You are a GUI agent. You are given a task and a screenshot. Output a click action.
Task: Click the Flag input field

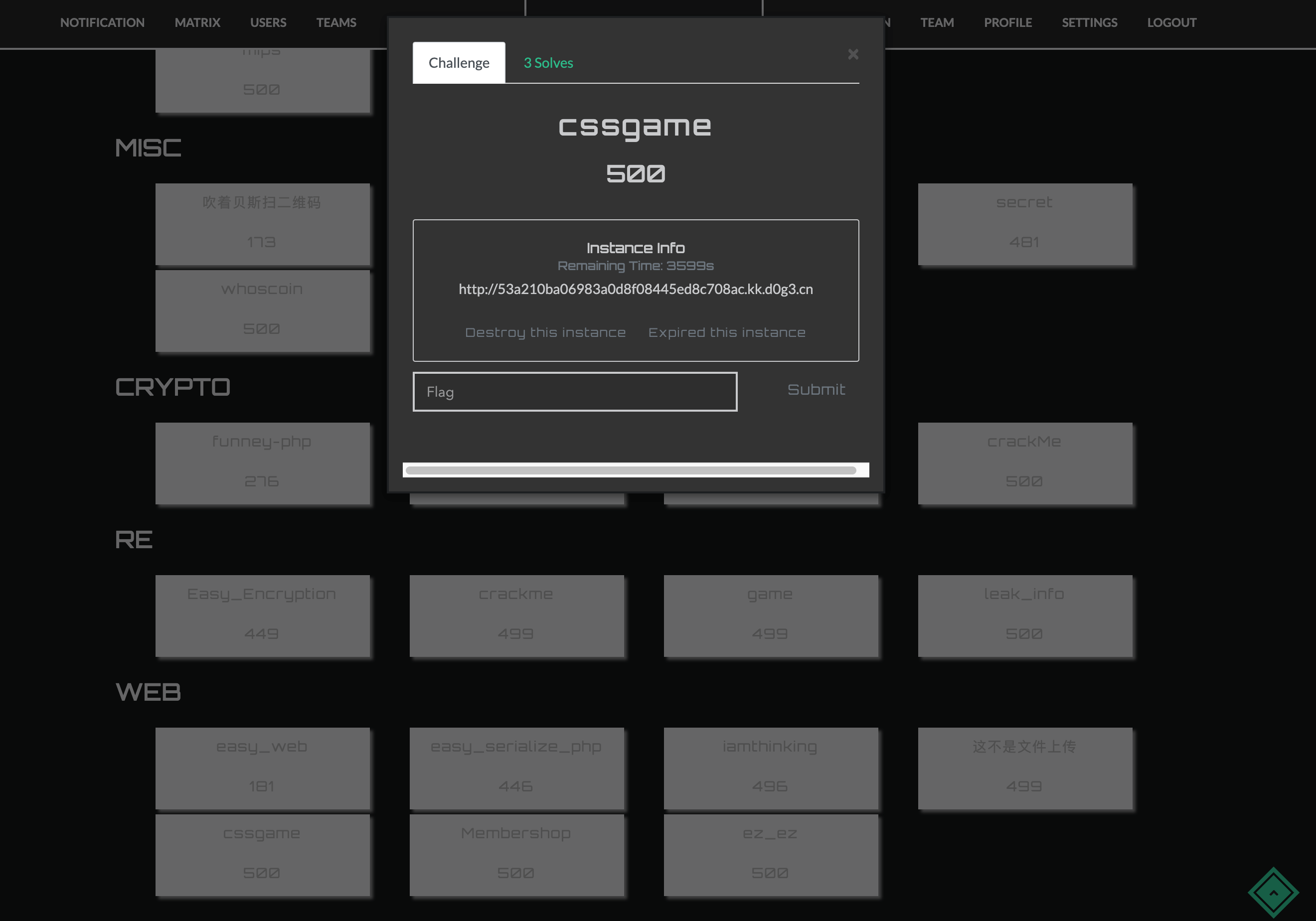point(575,392)
